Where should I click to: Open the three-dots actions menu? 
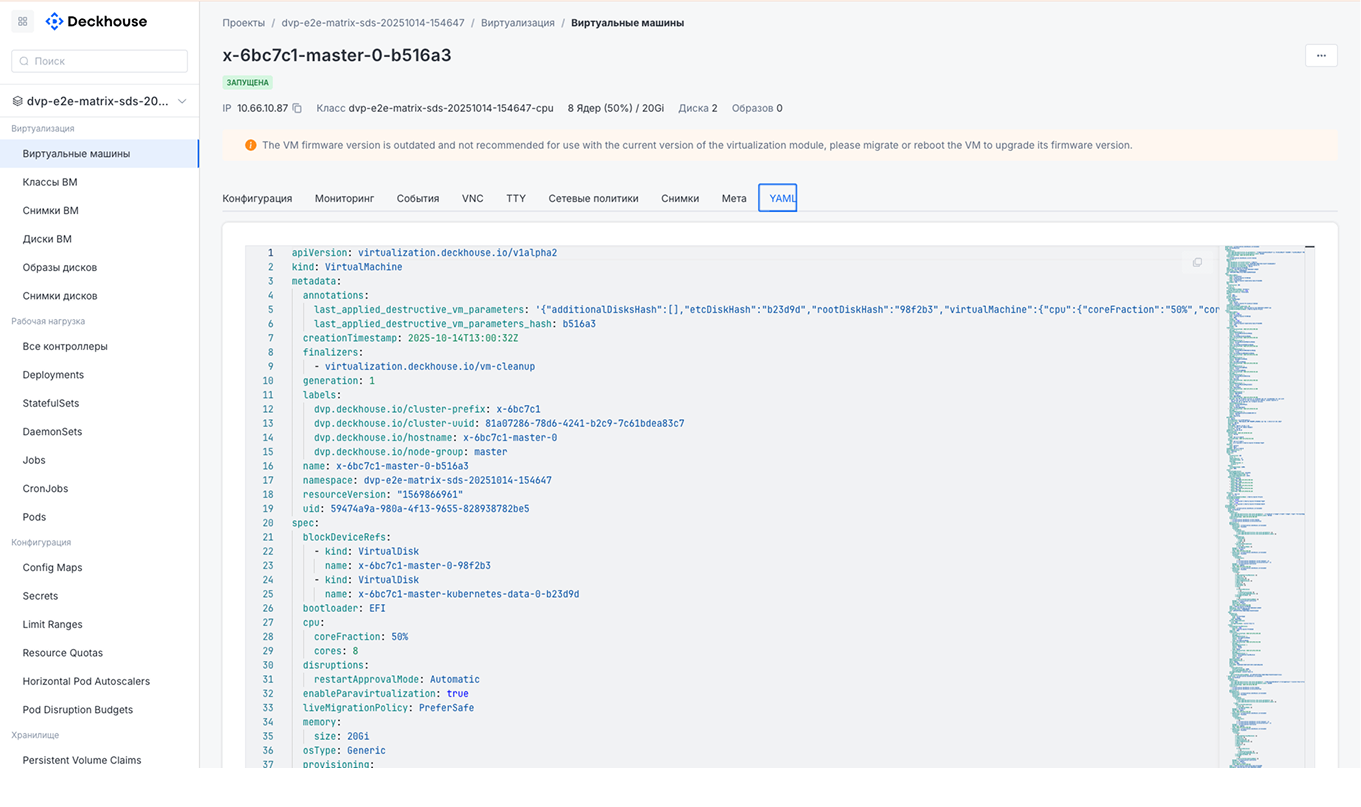click(1321, 56)
